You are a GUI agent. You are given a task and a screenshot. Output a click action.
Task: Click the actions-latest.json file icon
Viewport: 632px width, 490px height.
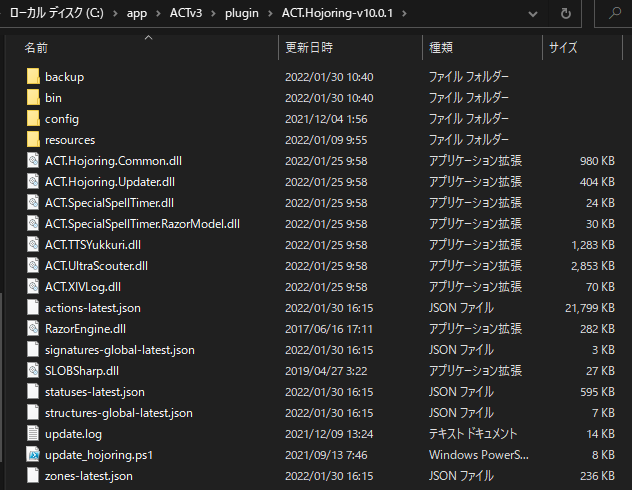(x=33, y=307)
